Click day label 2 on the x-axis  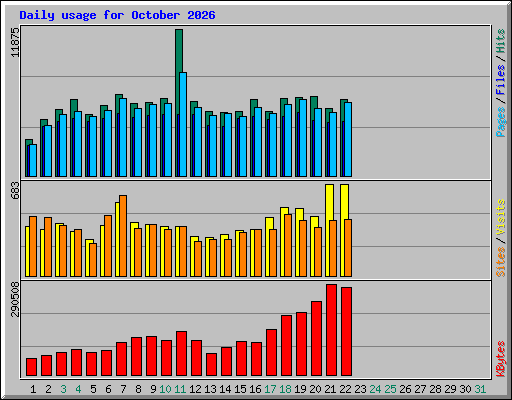point(48,389)
